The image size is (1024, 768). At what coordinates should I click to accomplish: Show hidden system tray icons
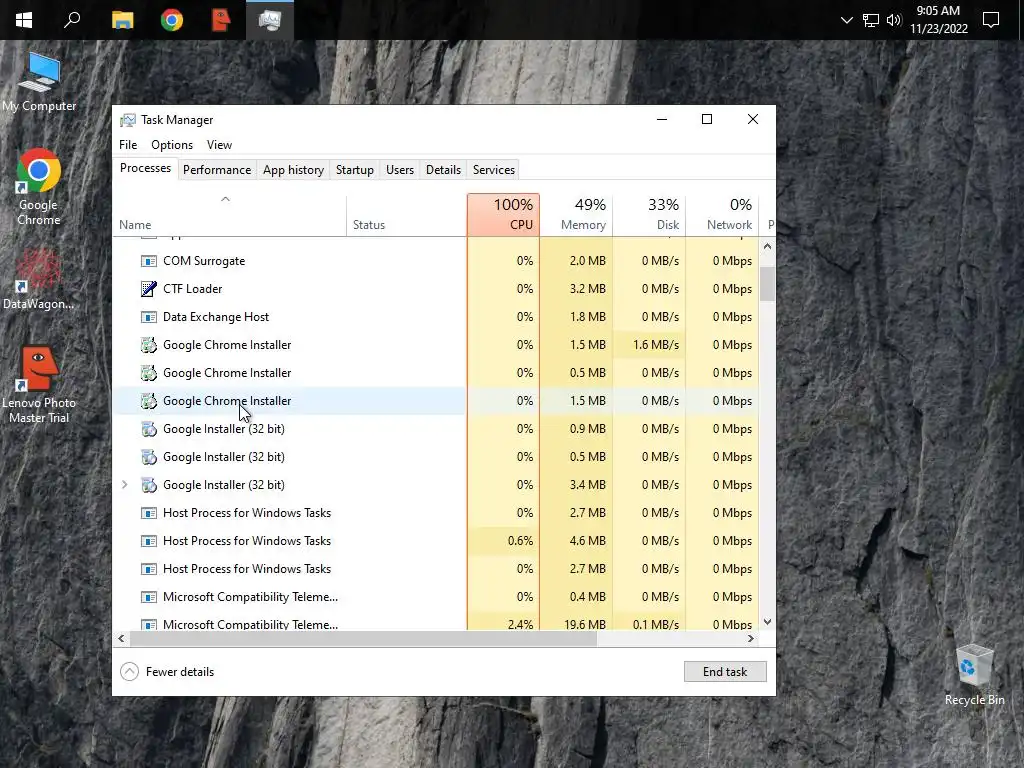[846, 20]
